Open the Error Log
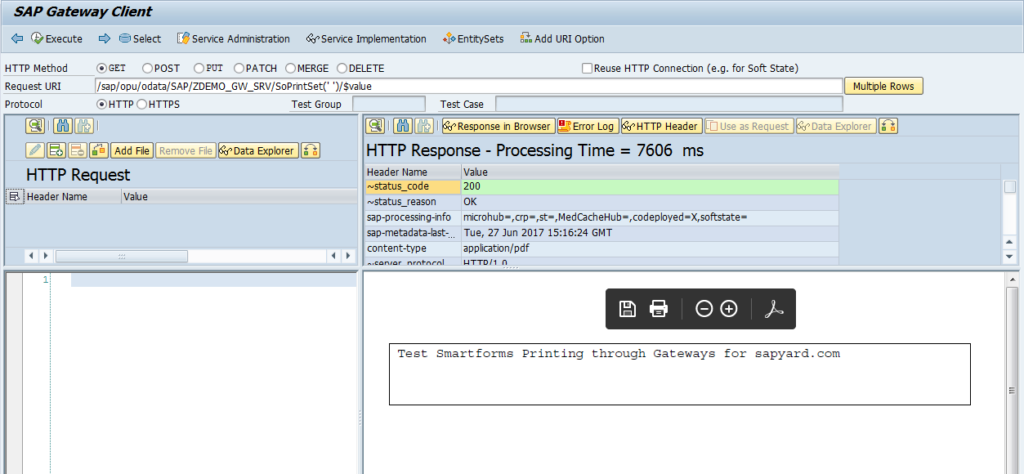This screenshot has width=1024, height=474. click(x=588, y=126)
